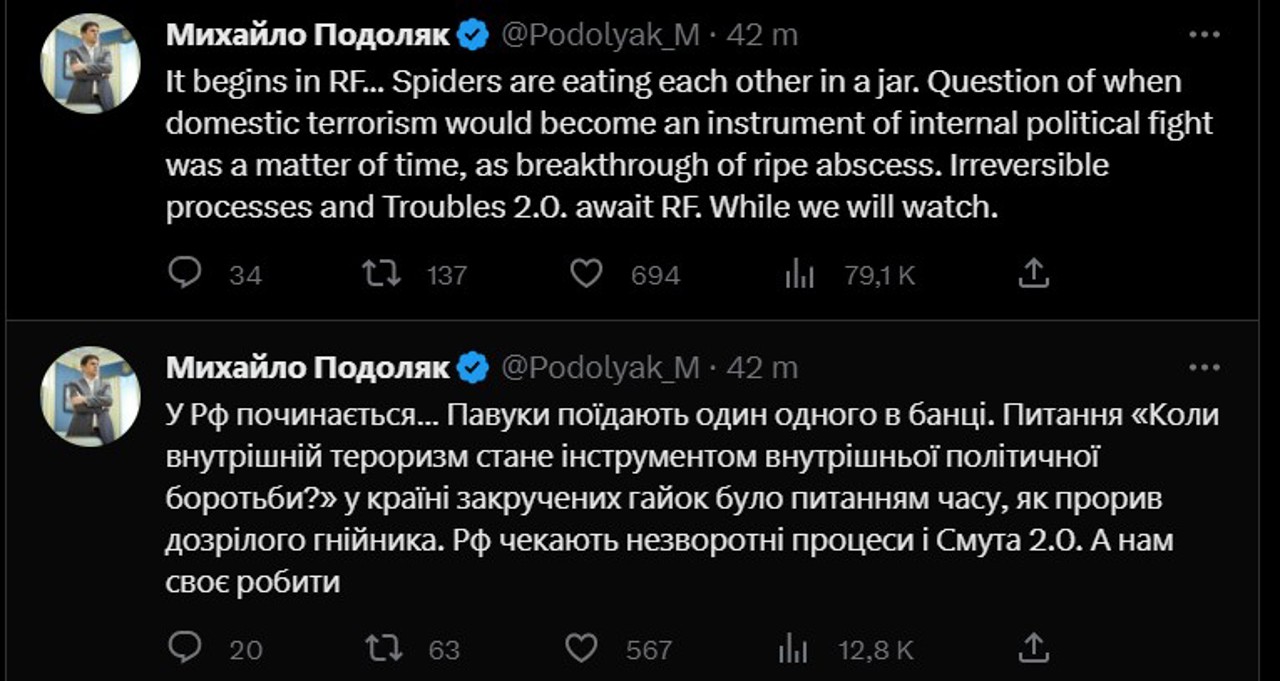This screenshot has width=1280, height=681.
Task: View analytics of the Ukrainian tweet
Action: (x=795, y=650)
